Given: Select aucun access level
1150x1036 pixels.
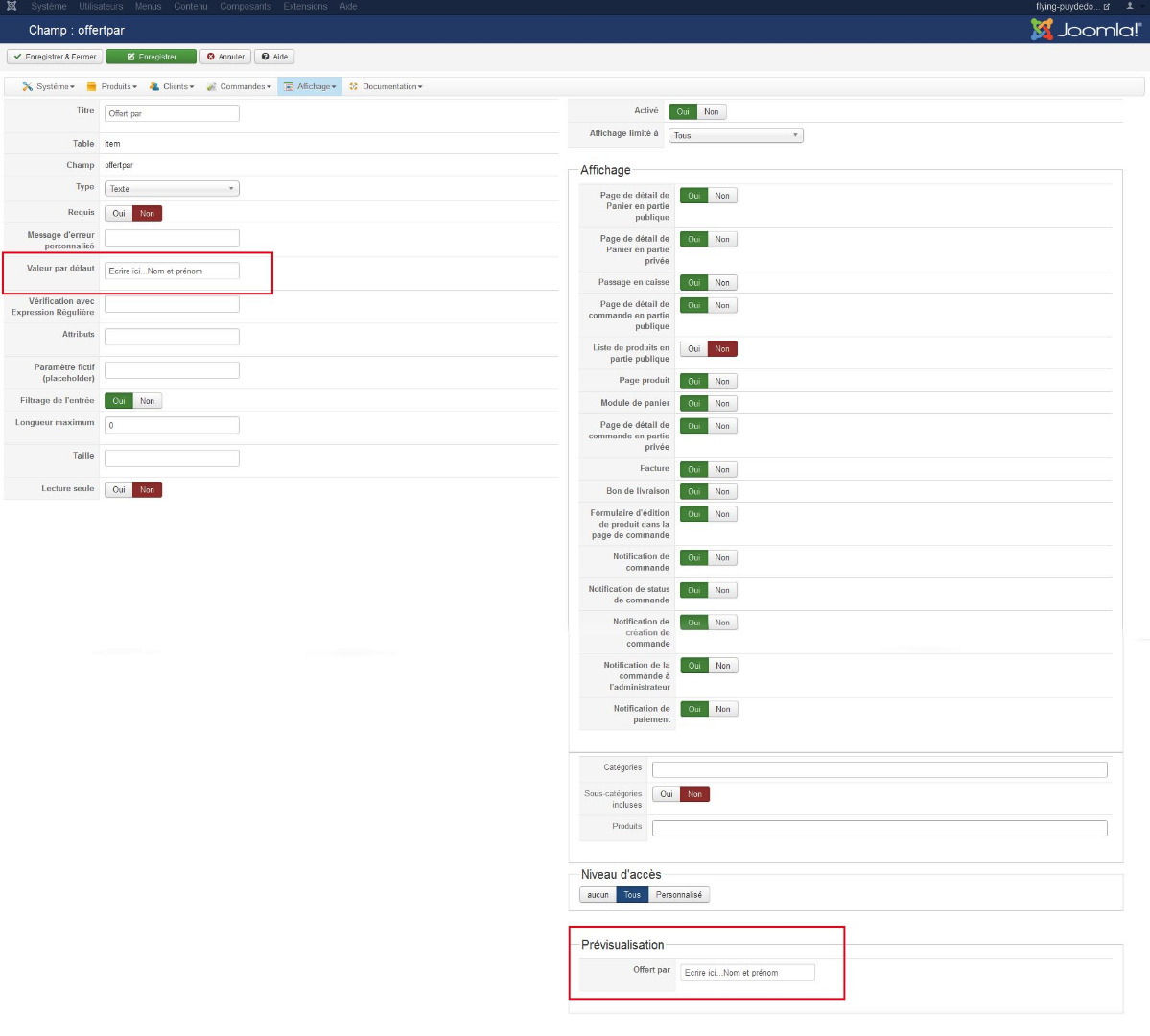Looking at the screenshot, I should [x=598, y=894].
